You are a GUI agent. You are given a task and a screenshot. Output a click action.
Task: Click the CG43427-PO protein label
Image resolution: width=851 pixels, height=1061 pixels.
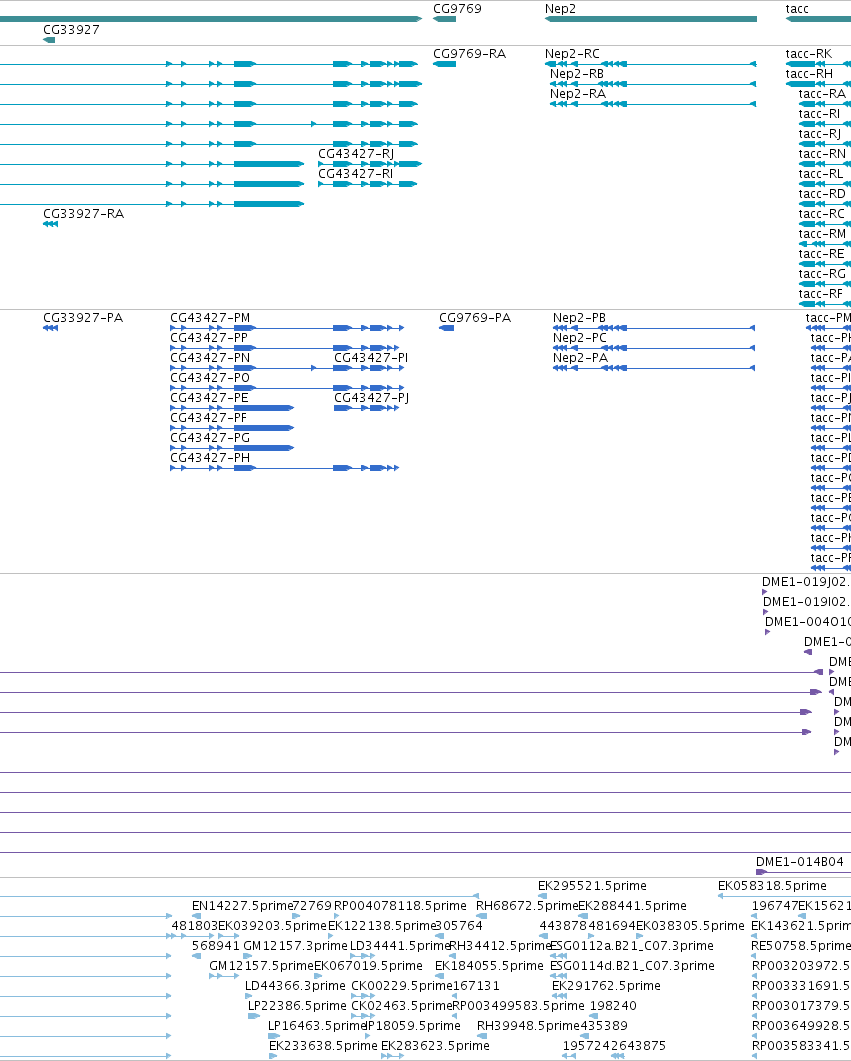210,378
